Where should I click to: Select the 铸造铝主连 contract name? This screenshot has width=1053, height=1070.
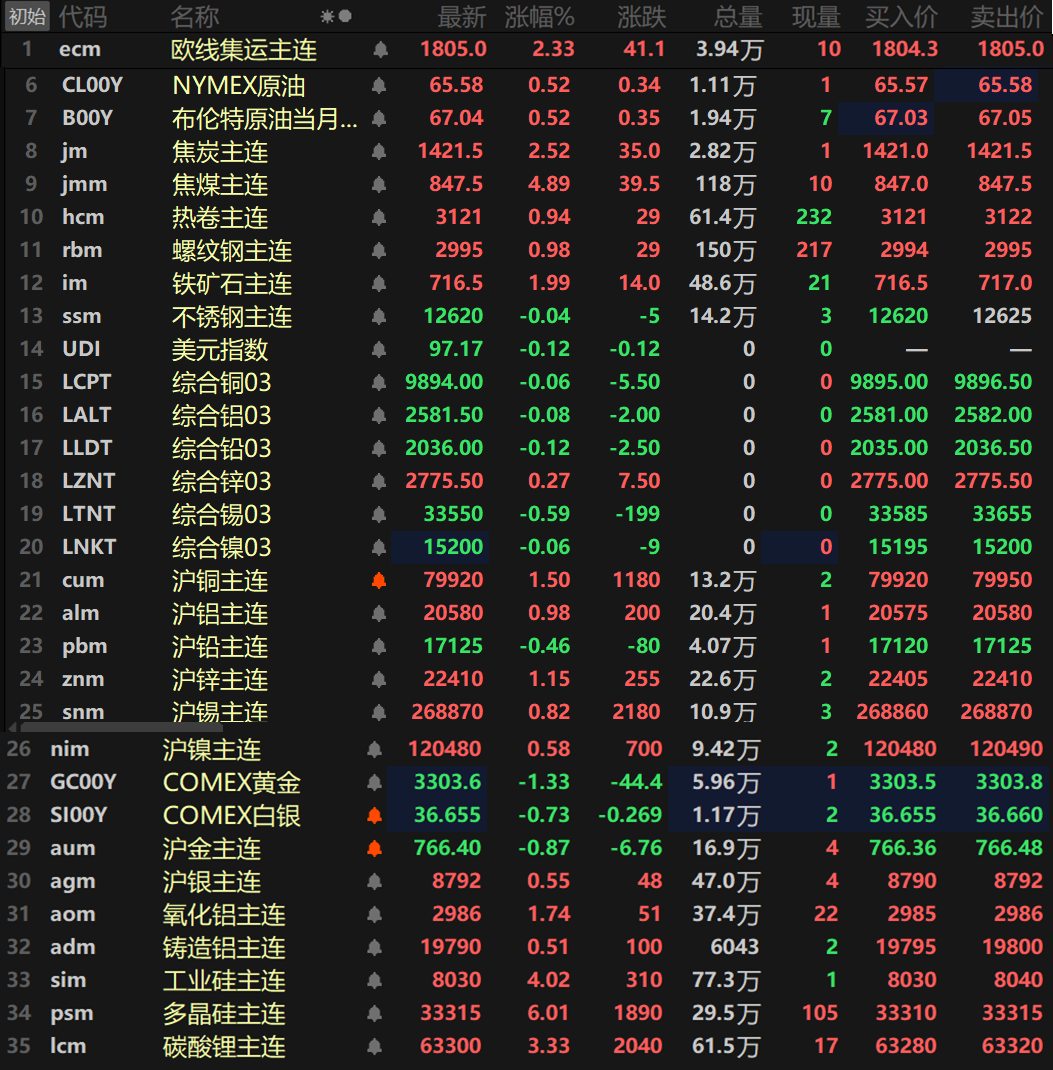point(224,948)
